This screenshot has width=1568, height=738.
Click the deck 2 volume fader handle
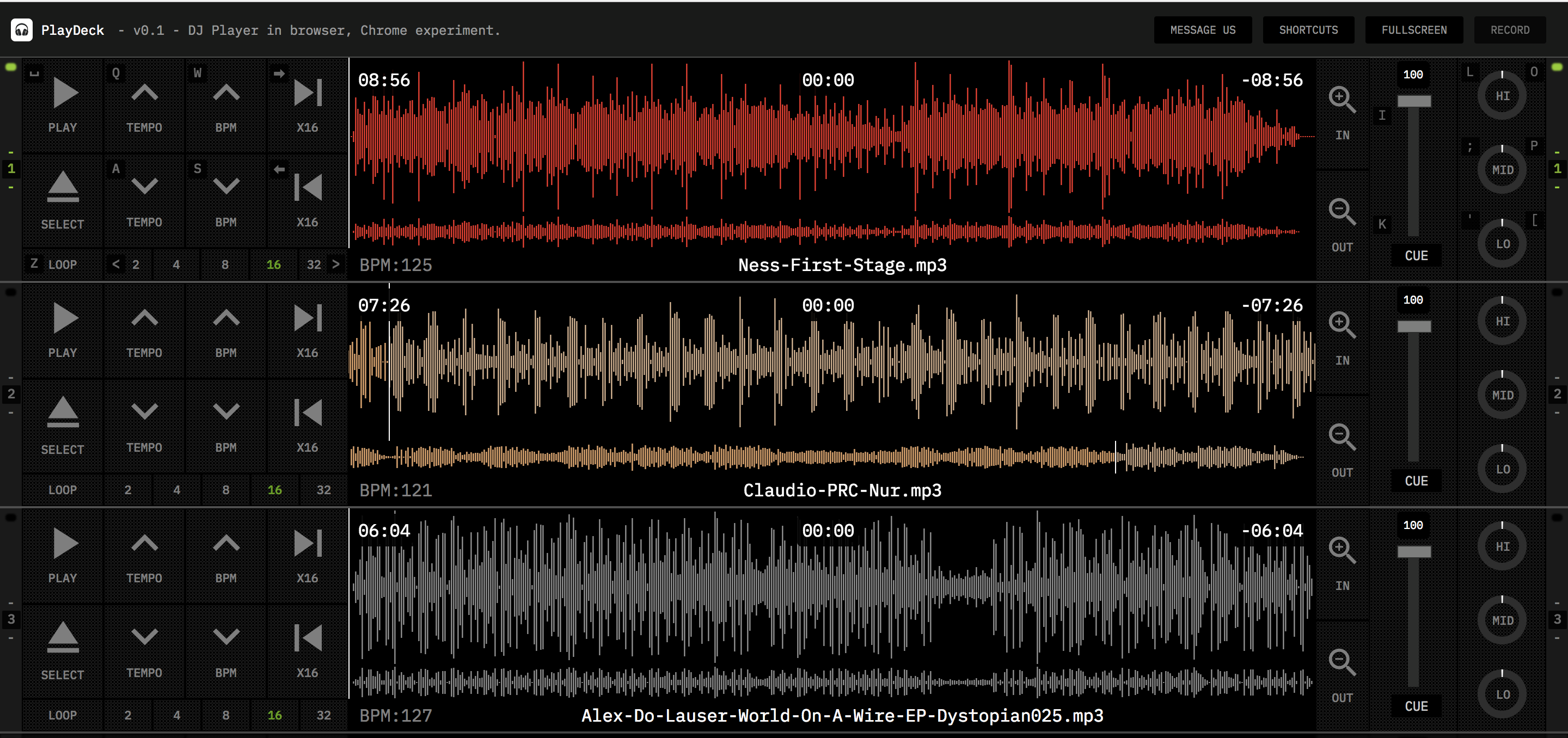(1413, 327)
